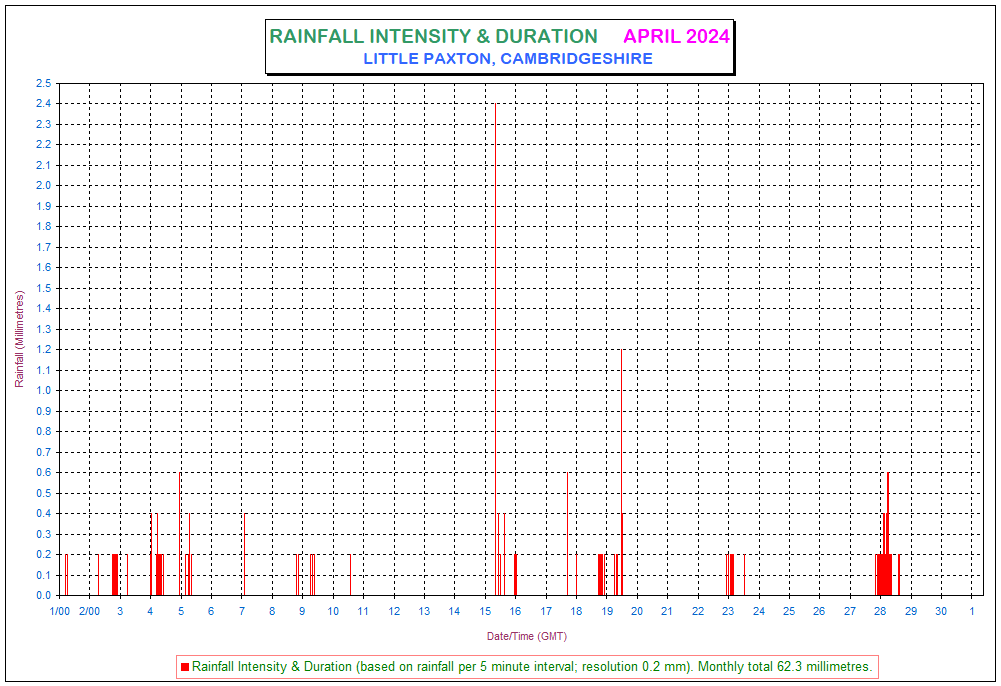
Task: Click the y-axis value '2.4'
Action: click(43, 103)
